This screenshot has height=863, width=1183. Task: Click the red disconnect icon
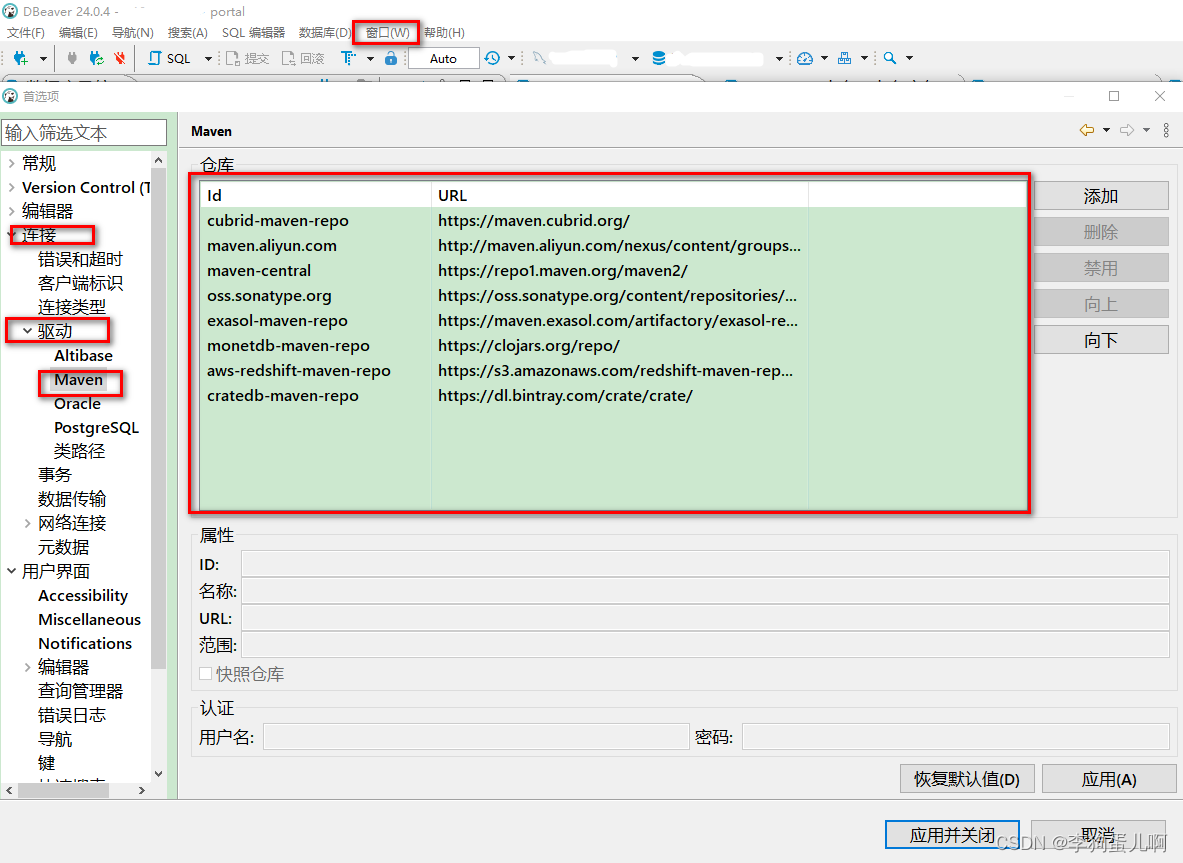pos(119,58)
